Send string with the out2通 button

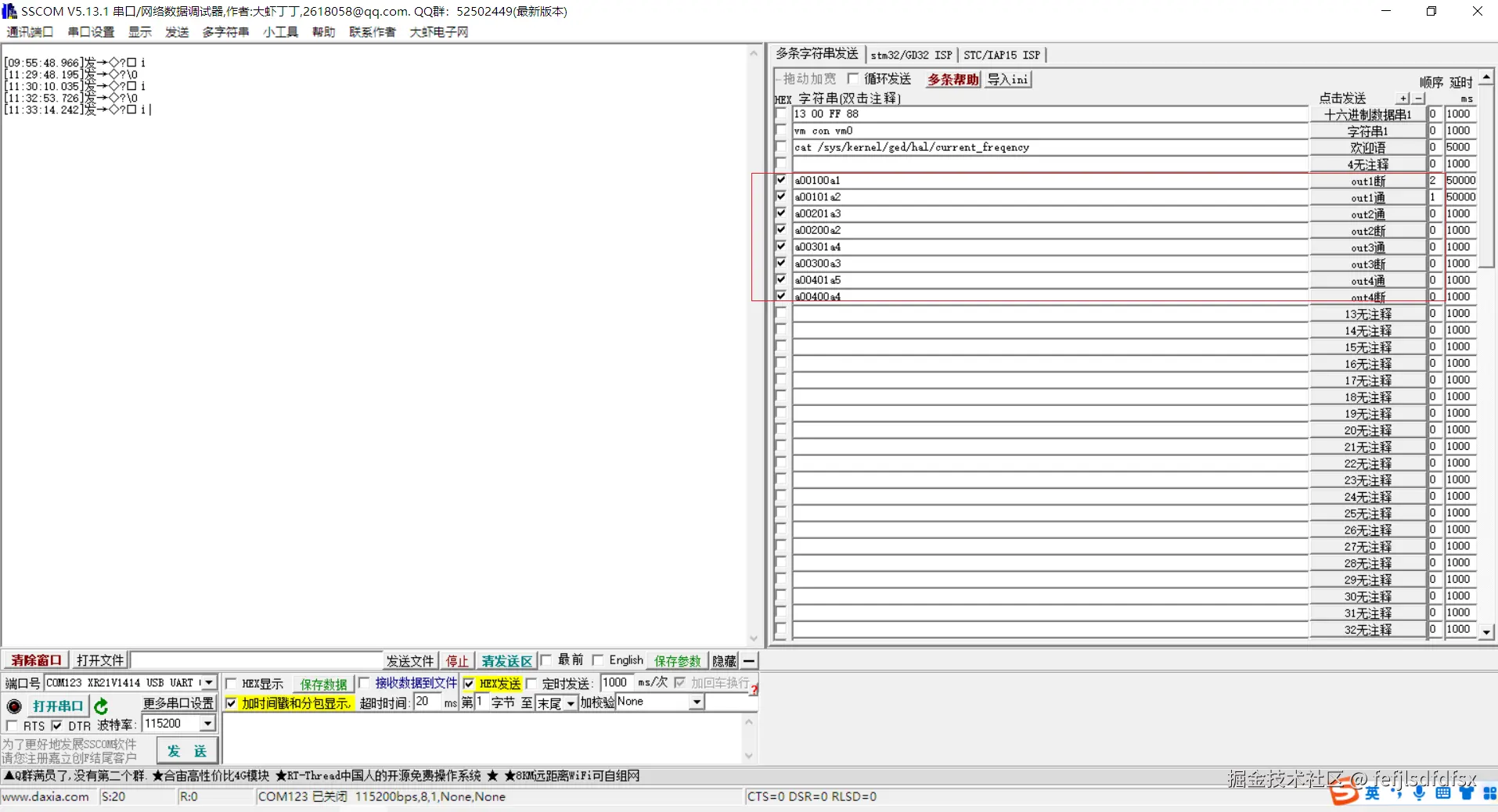coord(1367,214)
